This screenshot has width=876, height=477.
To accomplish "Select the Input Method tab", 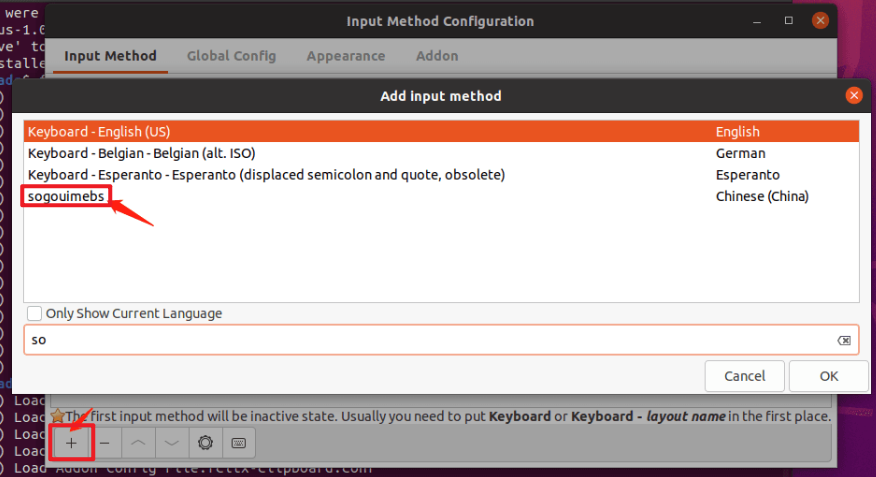I will (110, 56).
